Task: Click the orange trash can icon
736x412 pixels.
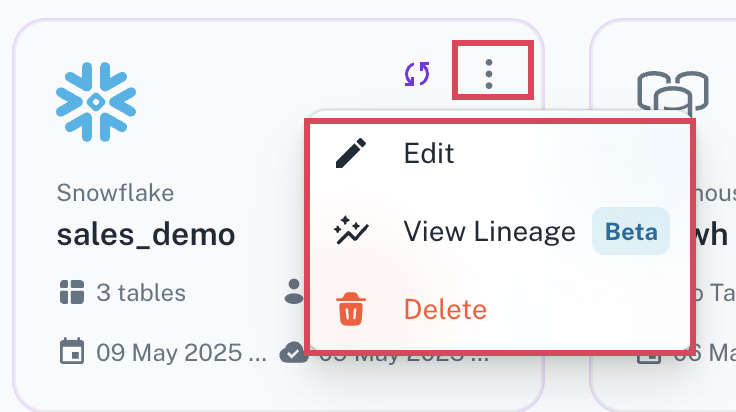Action: pos(351,309)
